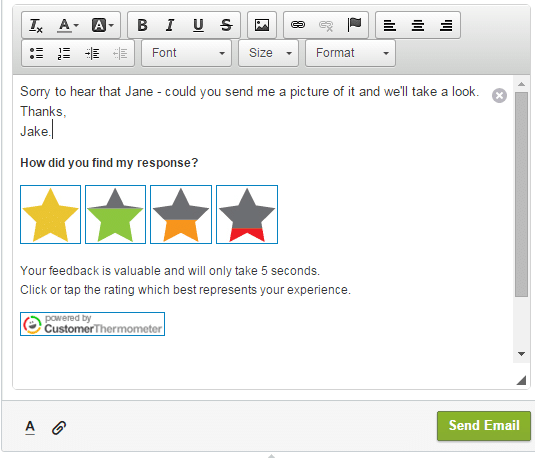Align text left
The height and width of the screenshot is (458, 535).
tap(390, 25)
